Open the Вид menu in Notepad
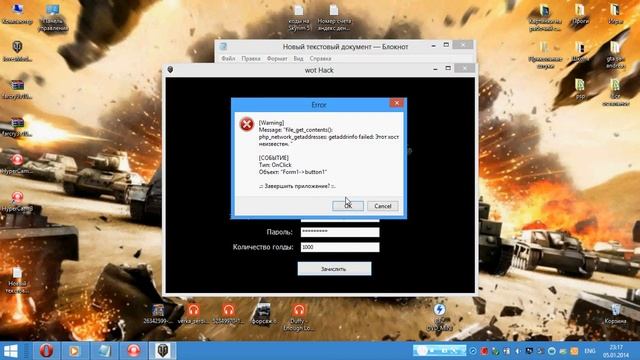The width and height of the screenshot is (640, 360). pos(298,58)
